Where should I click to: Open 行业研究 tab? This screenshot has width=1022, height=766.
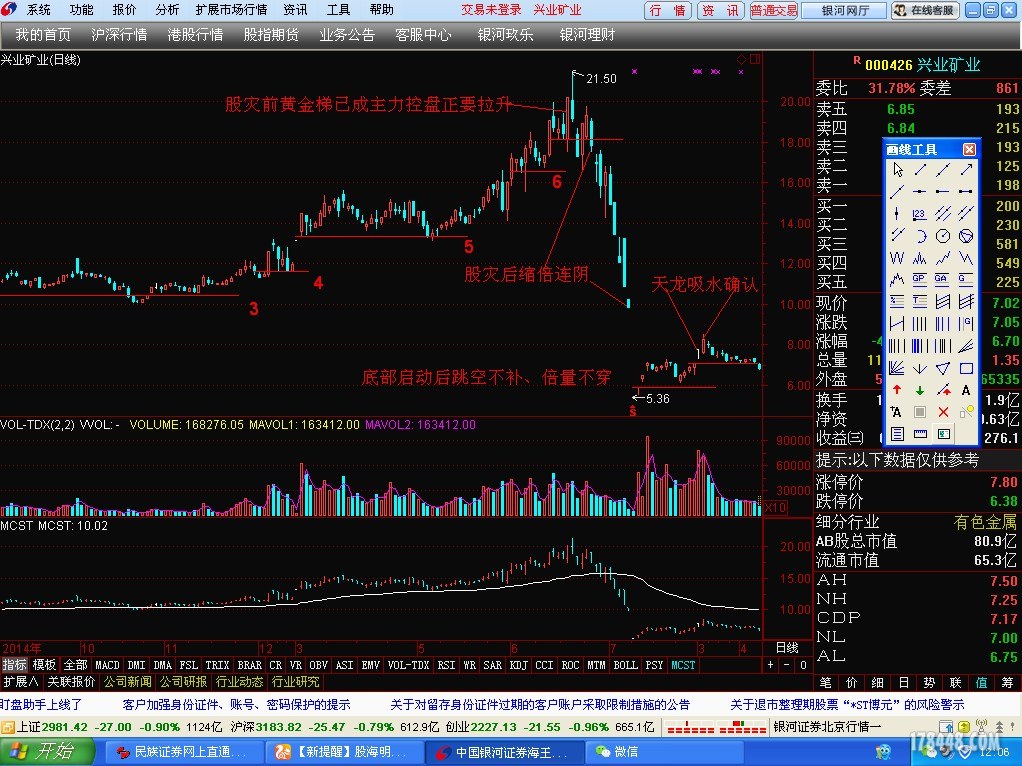(x=296, y=682)
